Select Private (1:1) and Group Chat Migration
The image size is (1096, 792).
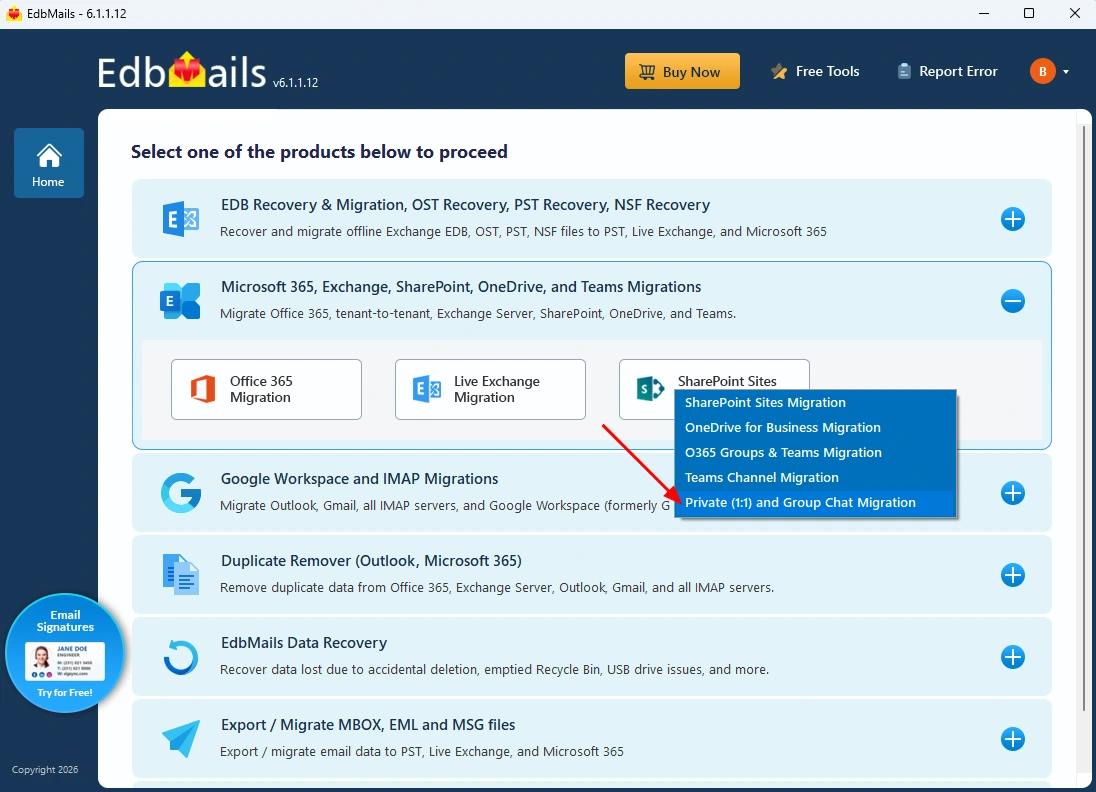[815, 503]
